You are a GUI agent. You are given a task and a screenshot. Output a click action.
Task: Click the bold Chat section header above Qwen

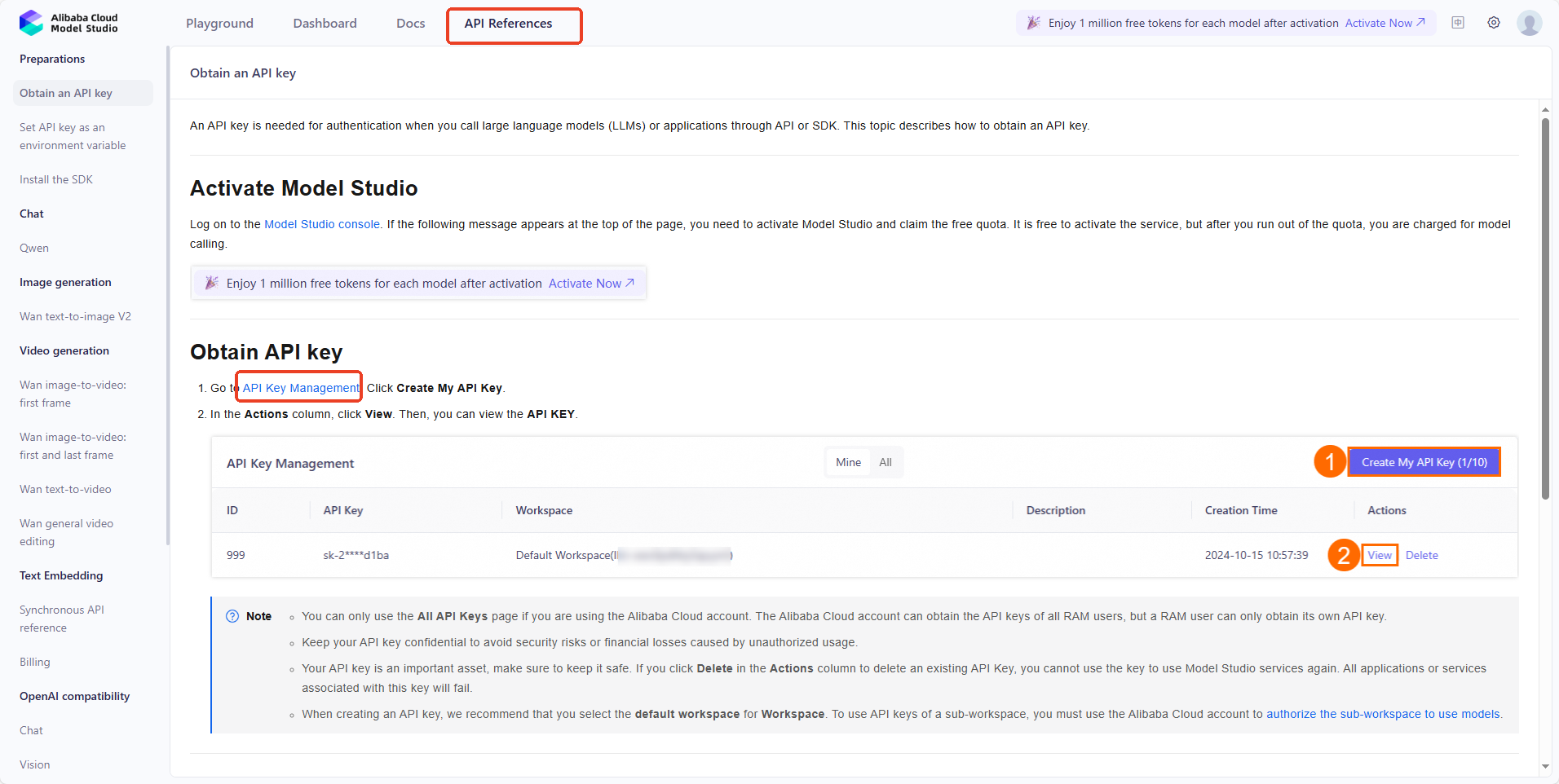(32, 214)
